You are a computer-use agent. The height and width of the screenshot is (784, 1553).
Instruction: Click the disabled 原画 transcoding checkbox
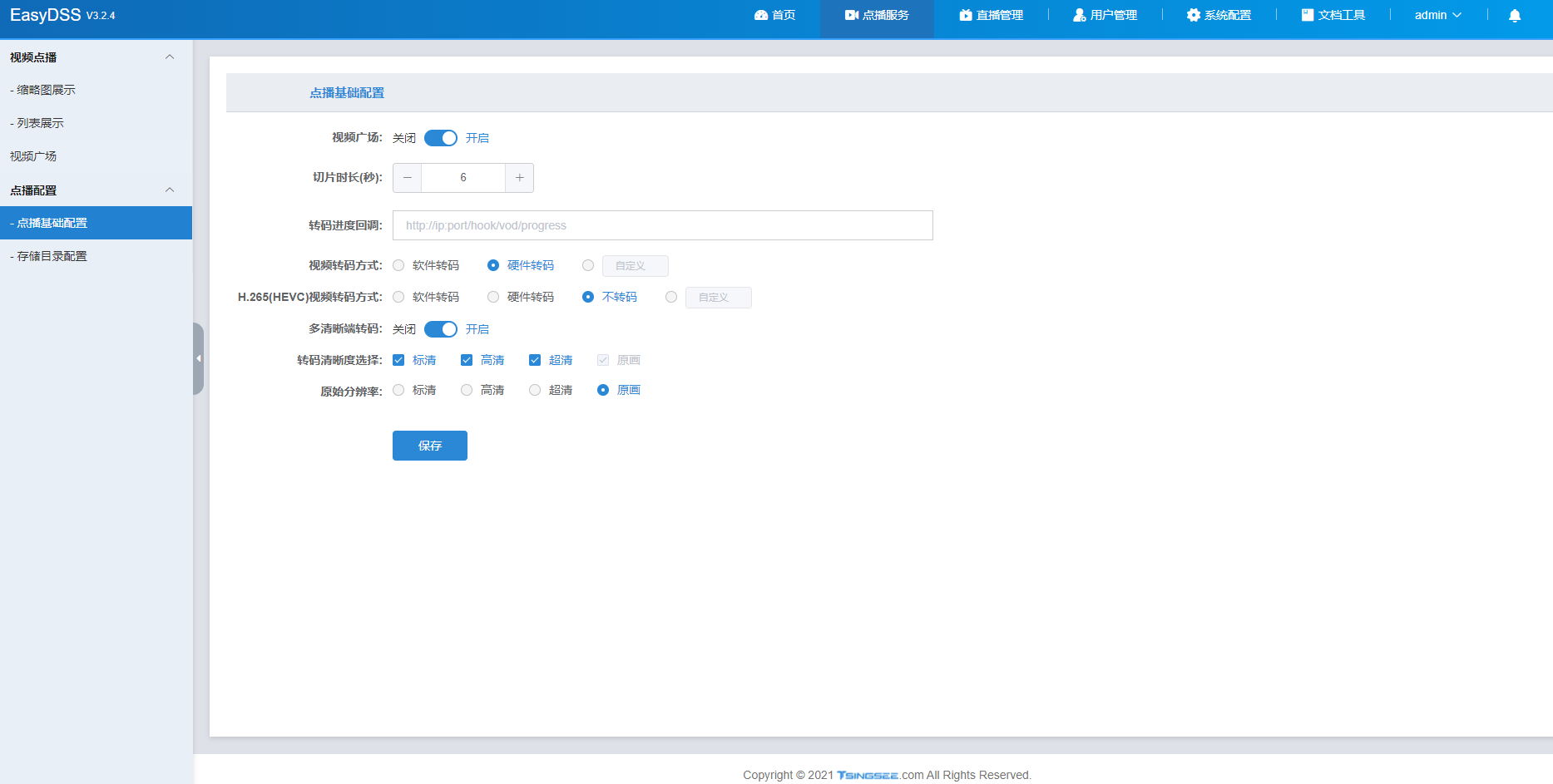tap(603, 360)
